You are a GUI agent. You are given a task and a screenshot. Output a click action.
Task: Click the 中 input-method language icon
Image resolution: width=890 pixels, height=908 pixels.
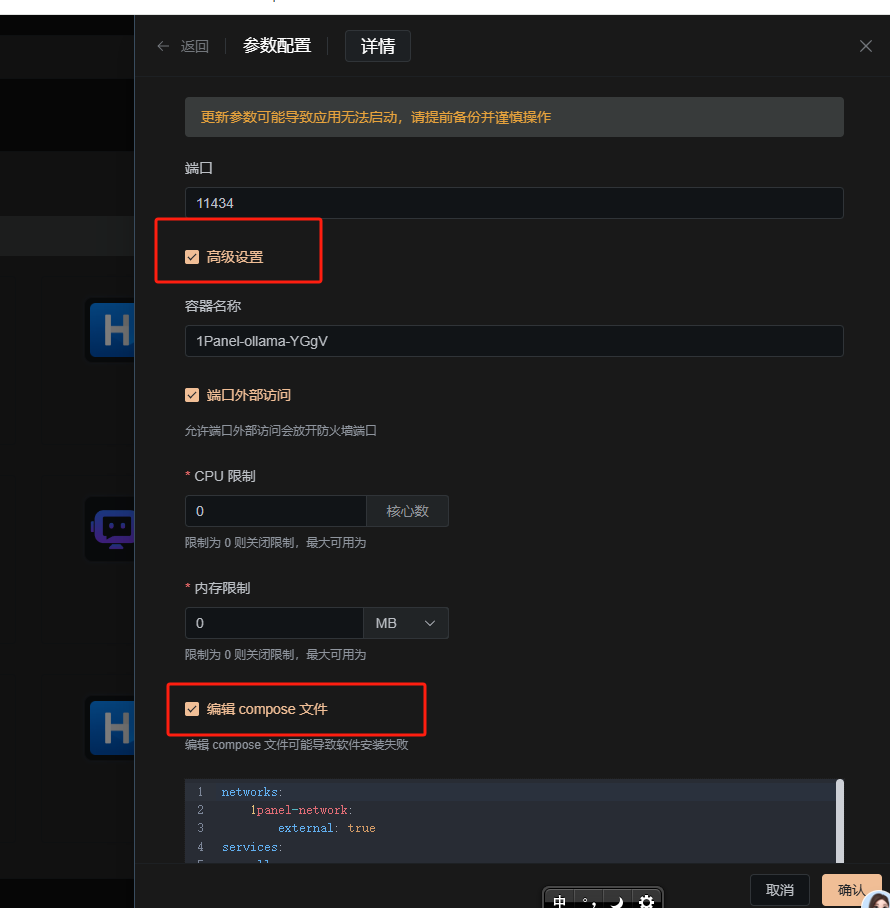pyautogui.click(x=559, y=900)
